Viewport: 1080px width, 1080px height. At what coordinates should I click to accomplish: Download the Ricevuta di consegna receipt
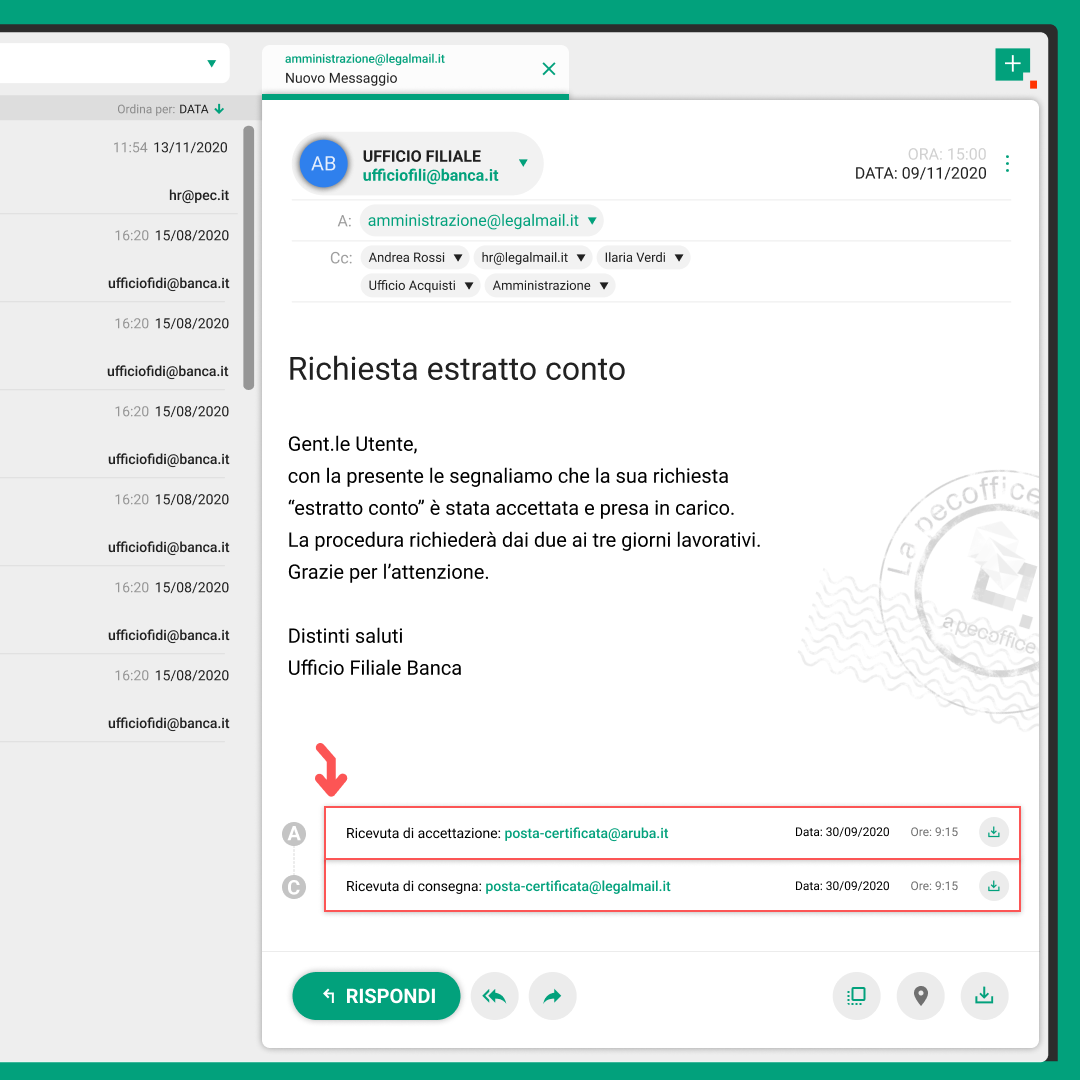pos(993,886)
